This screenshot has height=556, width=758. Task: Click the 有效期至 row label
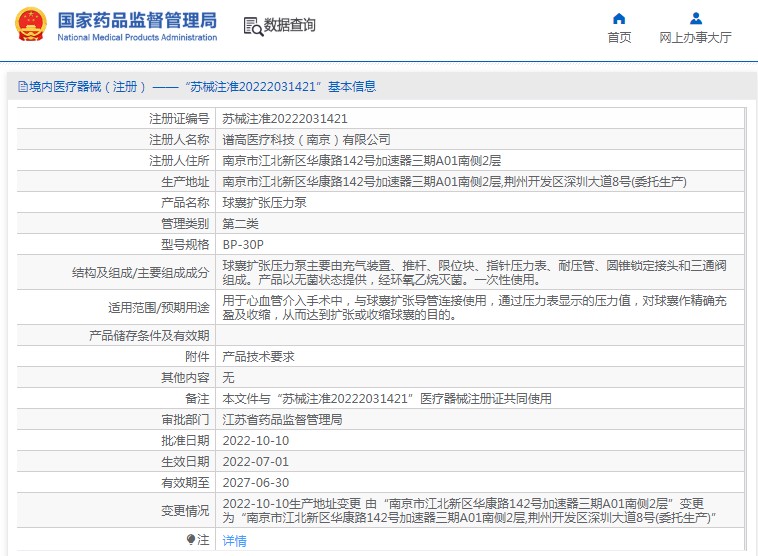(x=185, y=483)
